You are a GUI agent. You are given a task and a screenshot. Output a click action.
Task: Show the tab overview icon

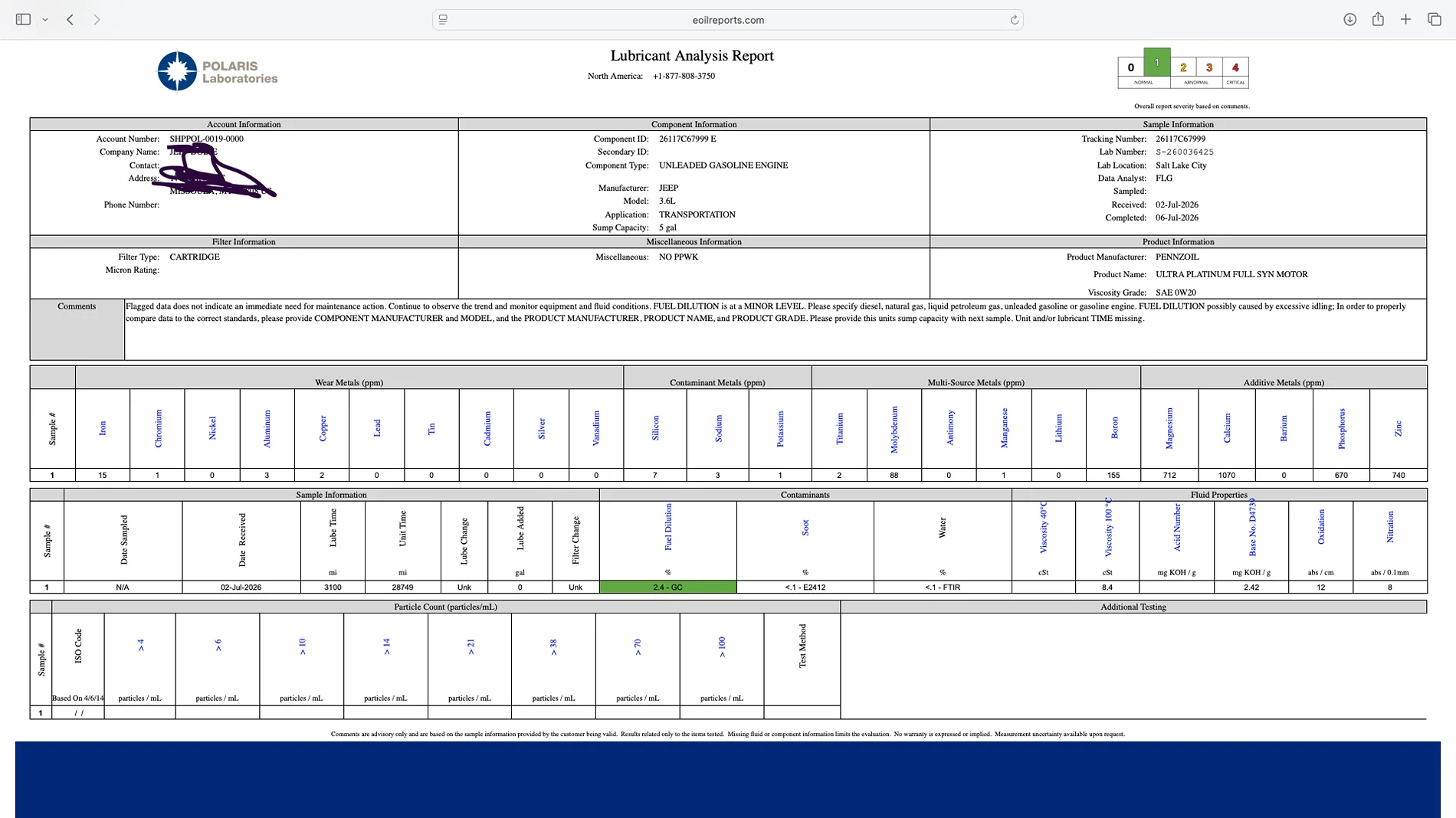[1434, 19]
